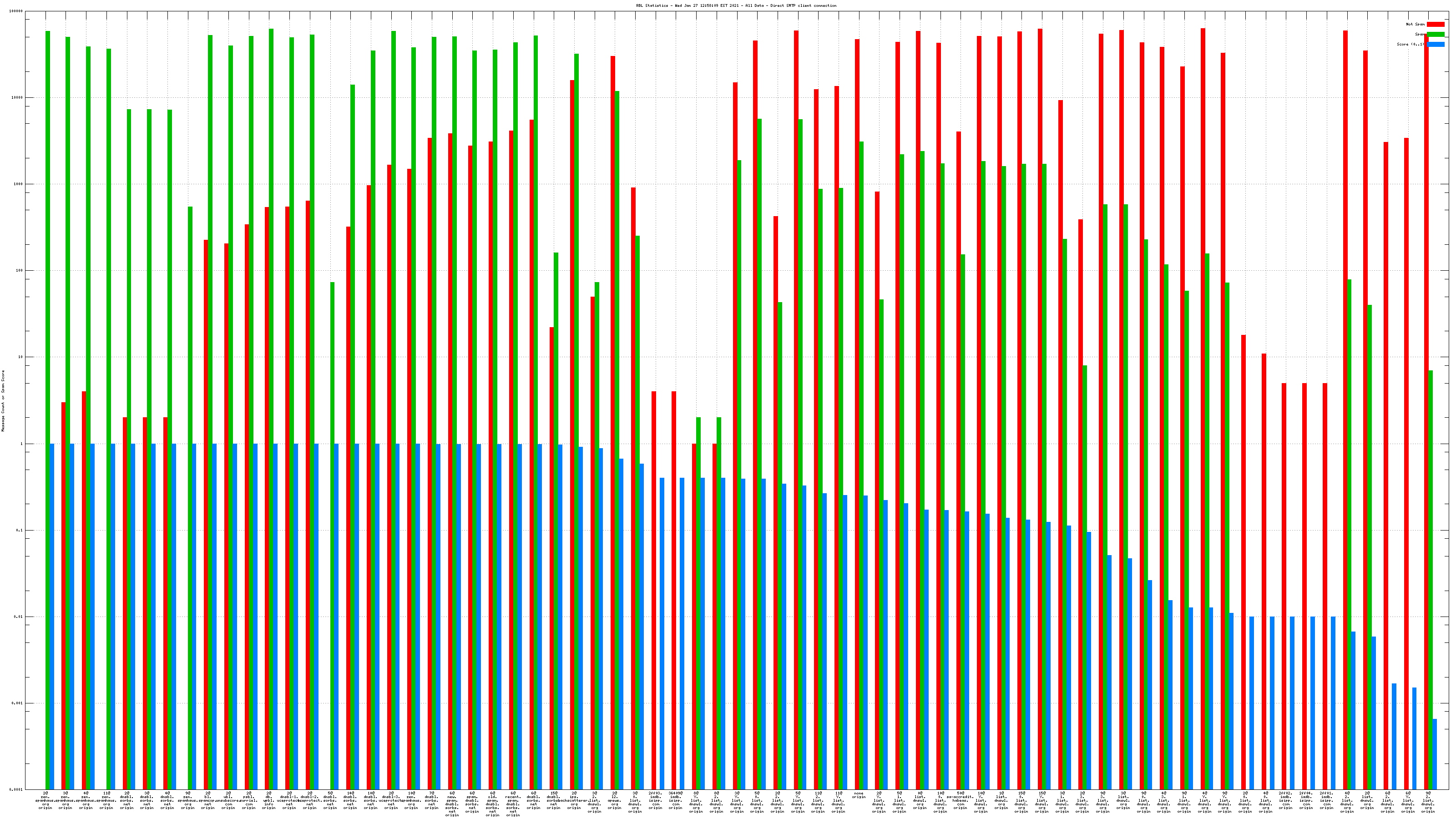Screen dimensions: 1456x819
Task: Click the 2ff03.iadb.isipp.com axis label
Action: (656, 800)
